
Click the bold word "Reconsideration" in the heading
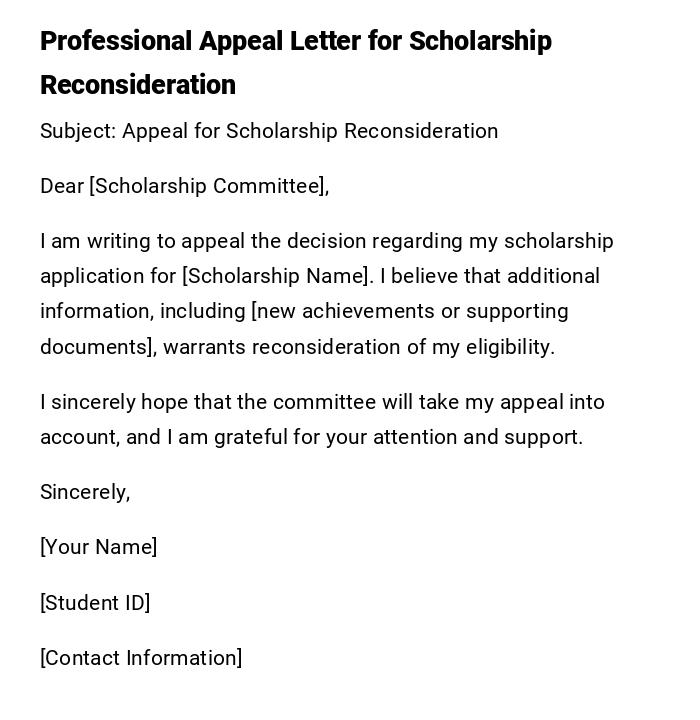(x=138, y=85)
